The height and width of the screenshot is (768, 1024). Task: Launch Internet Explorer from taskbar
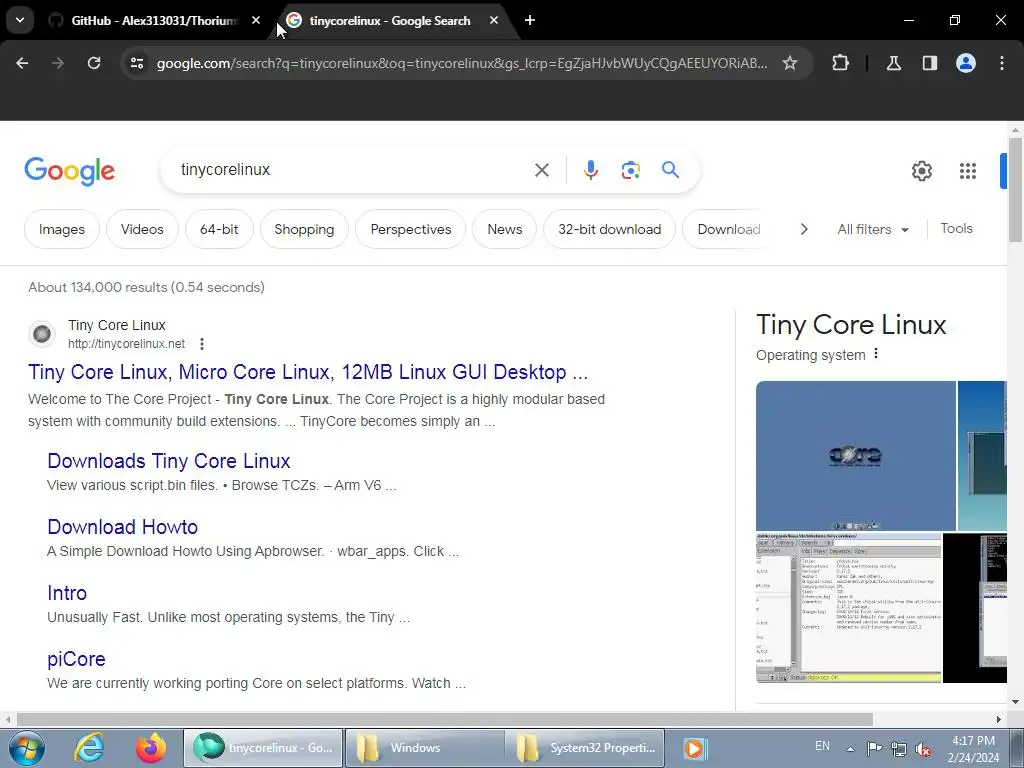pos(89,748)
